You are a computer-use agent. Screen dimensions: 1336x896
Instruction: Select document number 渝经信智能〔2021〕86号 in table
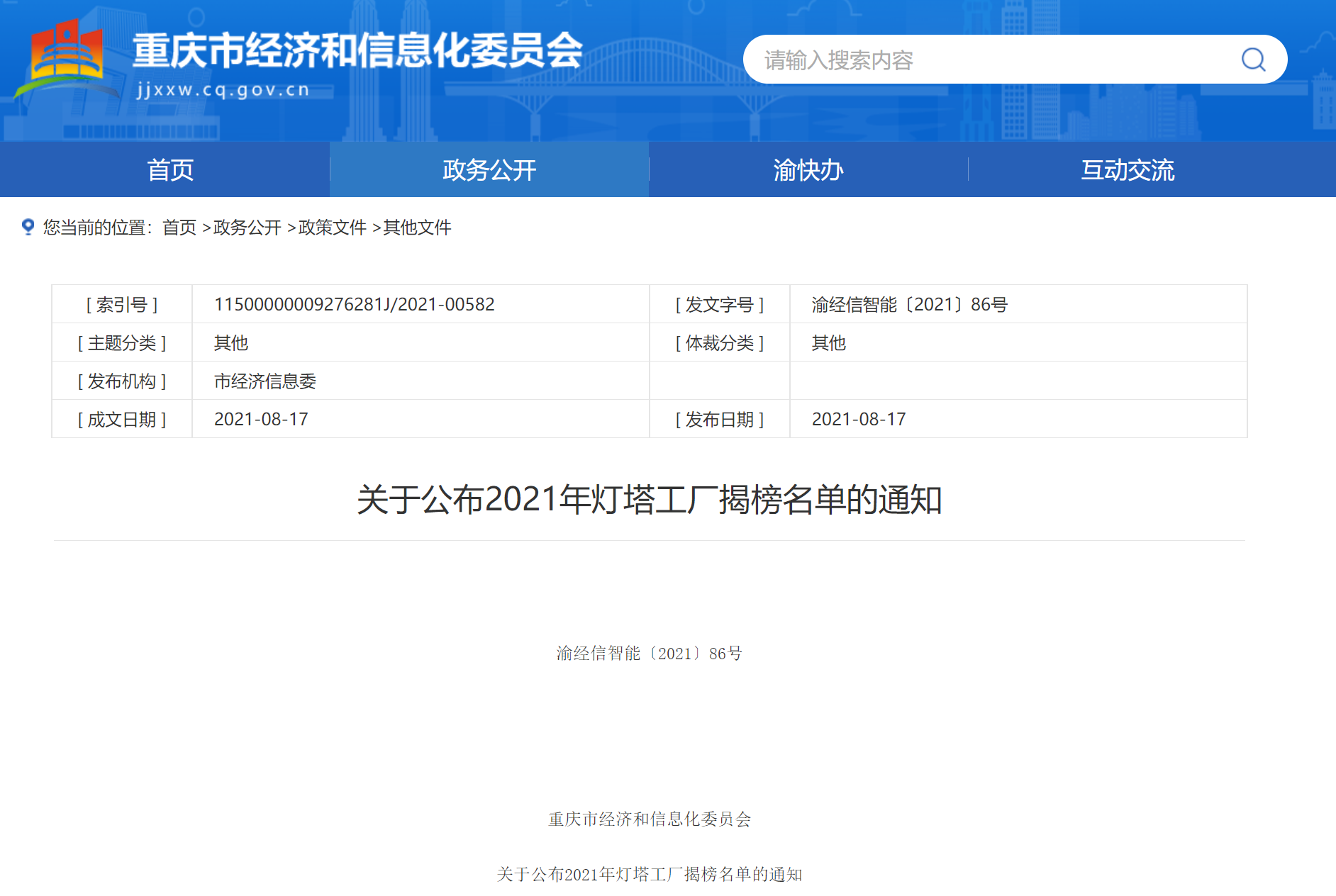tap(910, 304)
